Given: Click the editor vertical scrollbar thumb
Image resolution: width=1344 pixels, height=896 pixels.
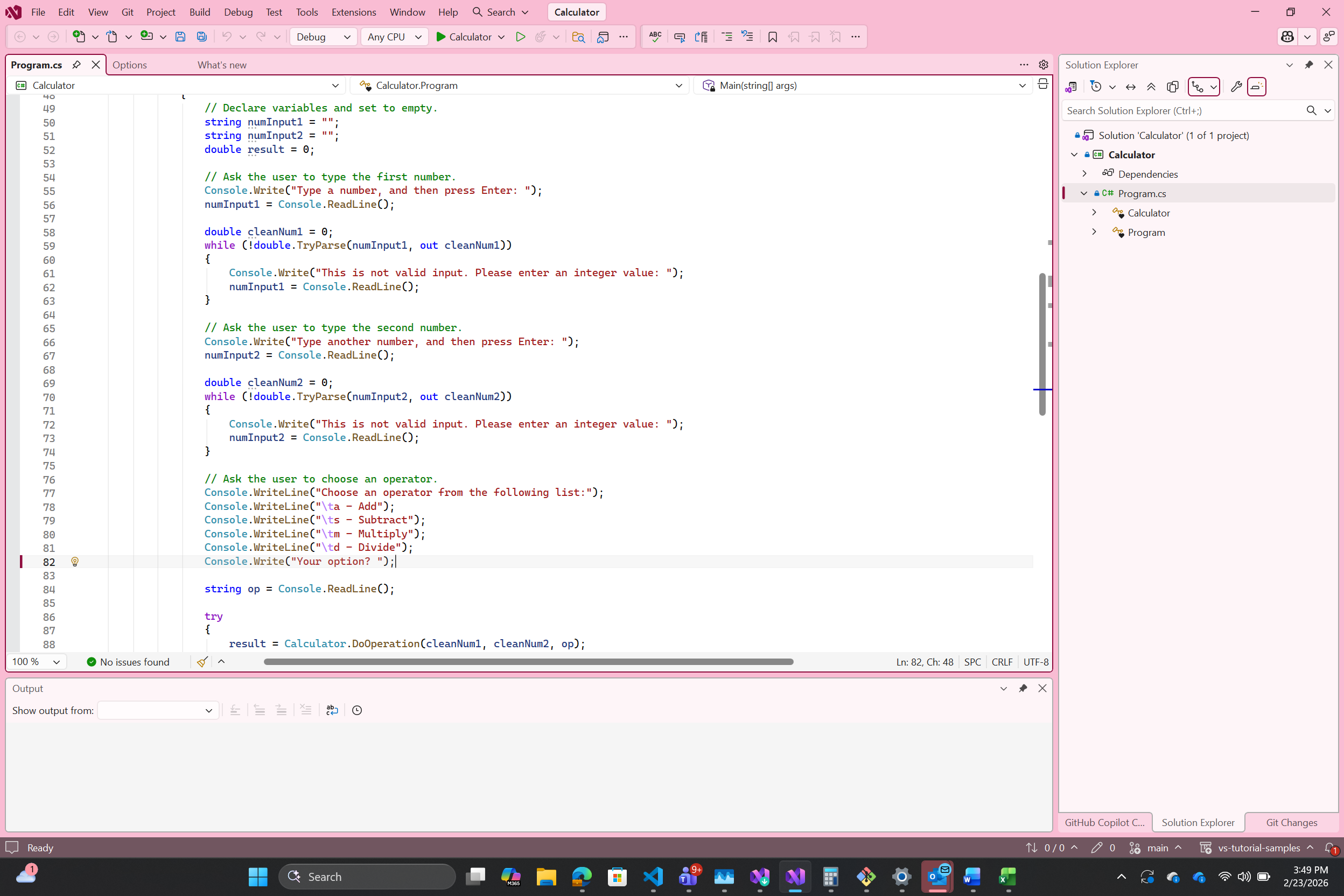Looking at the screenshot, I should (x=1042, y=345).
